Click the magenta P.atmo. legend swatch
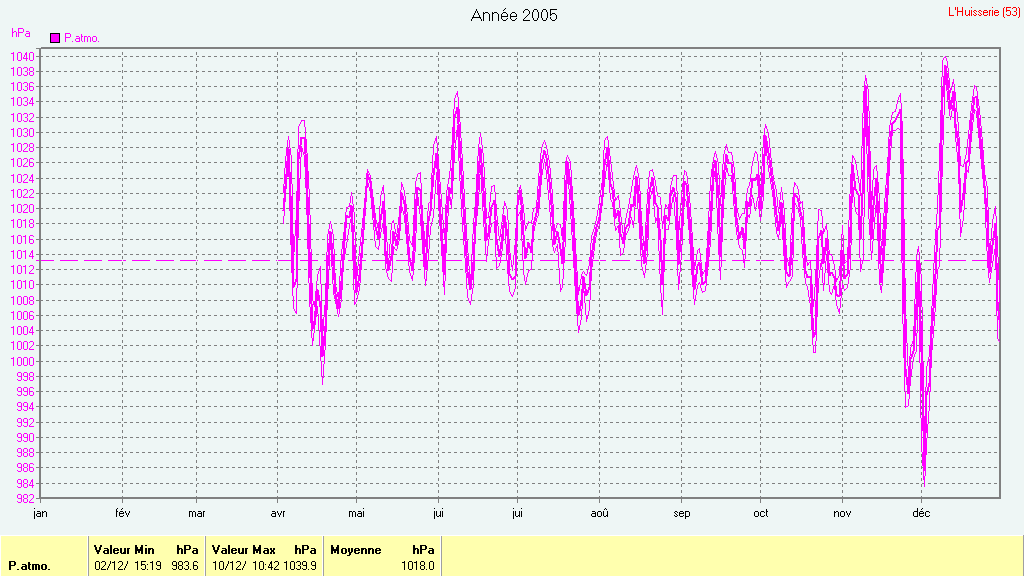 [55, 38]
